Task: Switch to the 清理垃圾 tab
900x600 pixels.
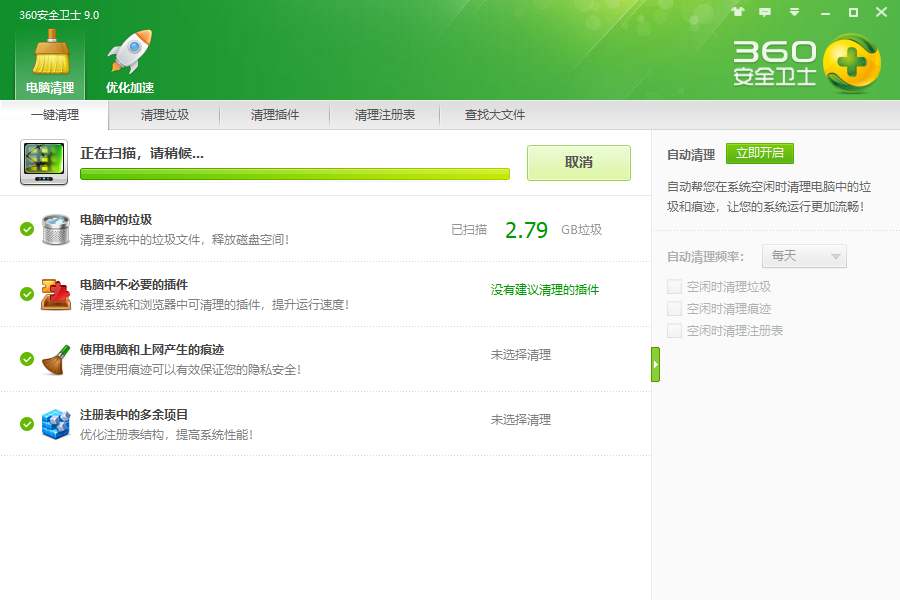Action: [x=165, y=115]
